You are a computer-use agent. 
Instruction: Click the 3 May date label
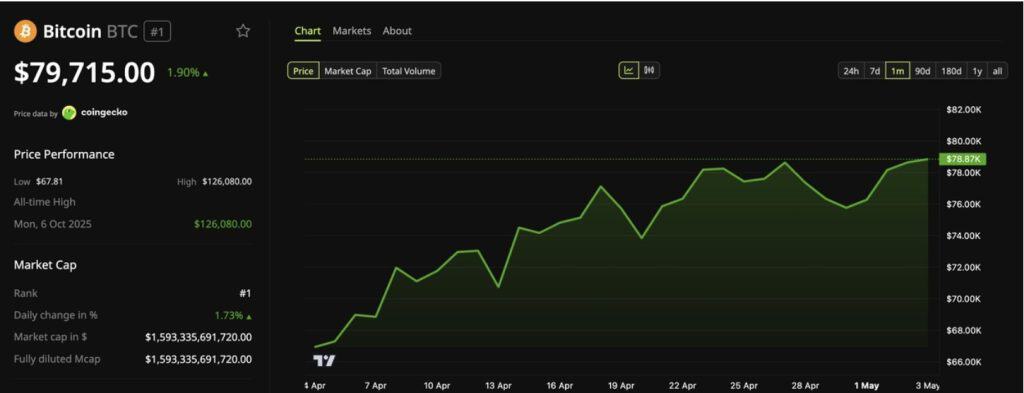tap(927, 386)
